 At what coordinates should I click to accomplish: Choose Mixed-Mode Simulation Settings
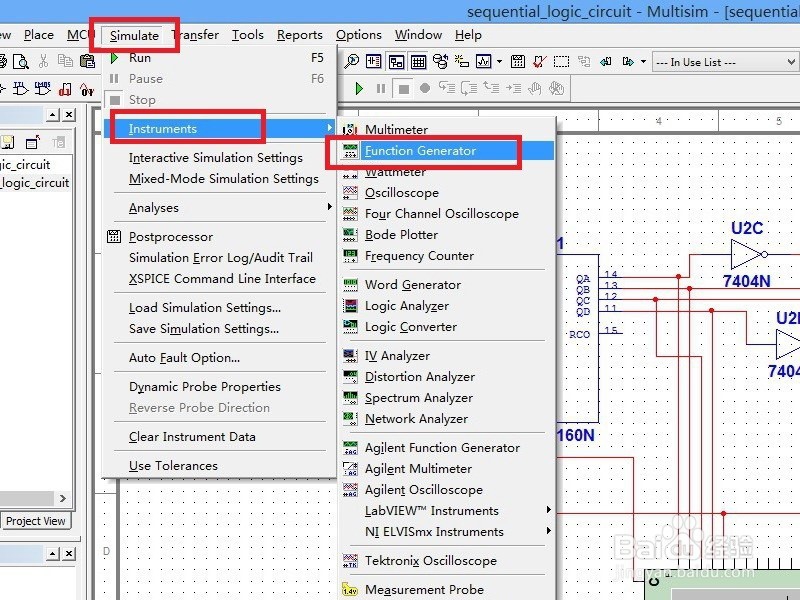(x=219, y=179)
